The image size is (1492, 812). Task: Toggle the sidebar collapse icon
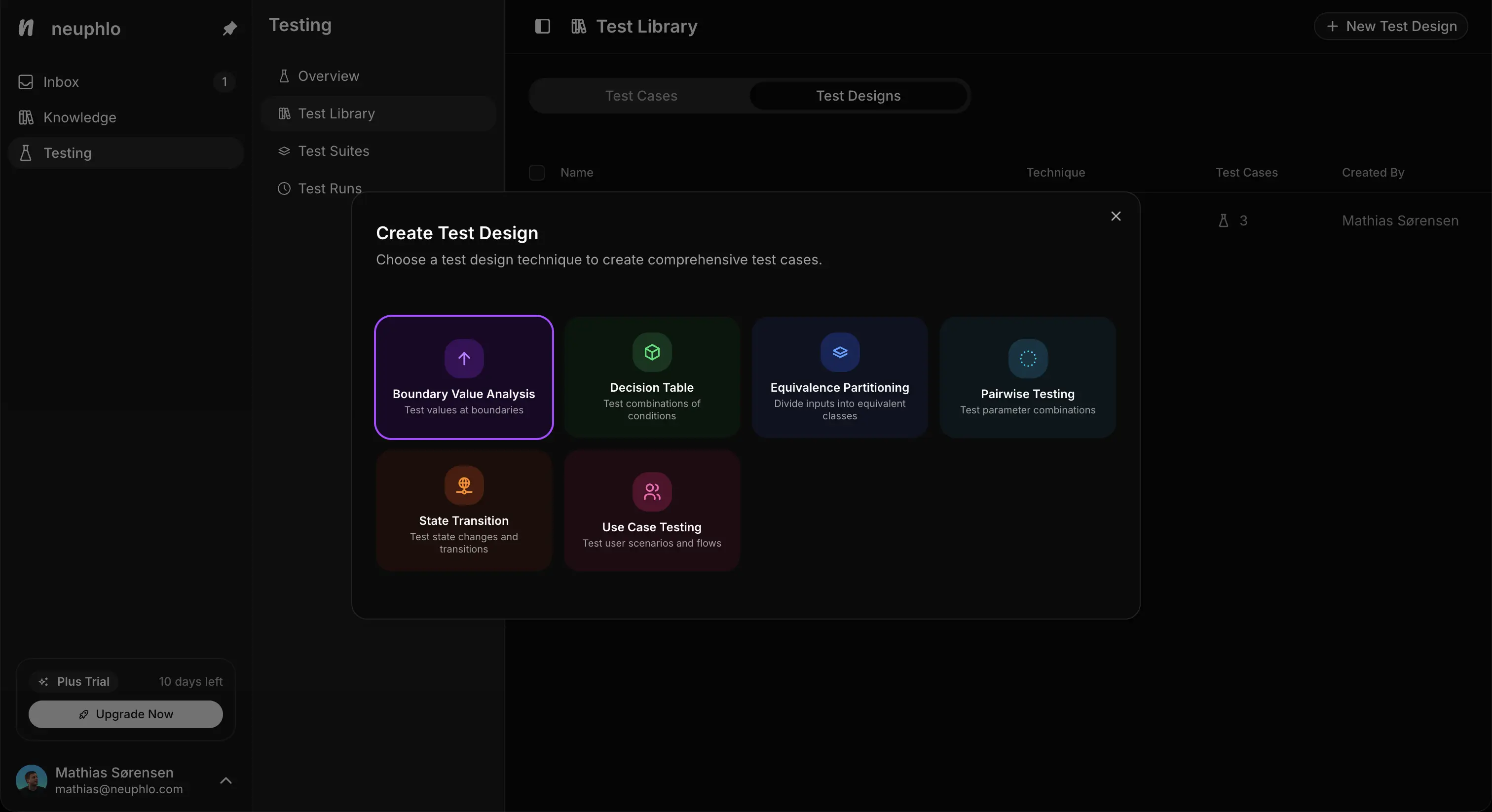pyautogui.click(x=542, y=26)
